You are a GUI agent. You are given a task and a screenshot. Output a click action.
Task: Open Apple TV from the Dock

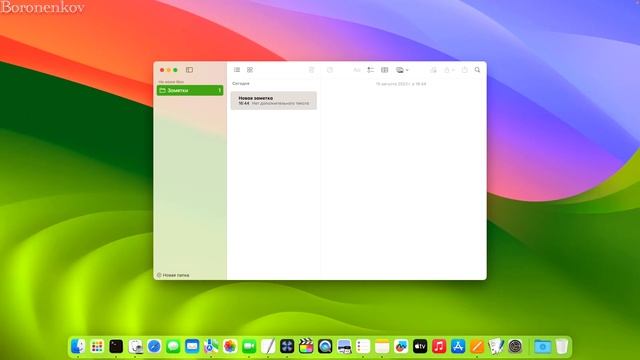(x=420, y=346)
